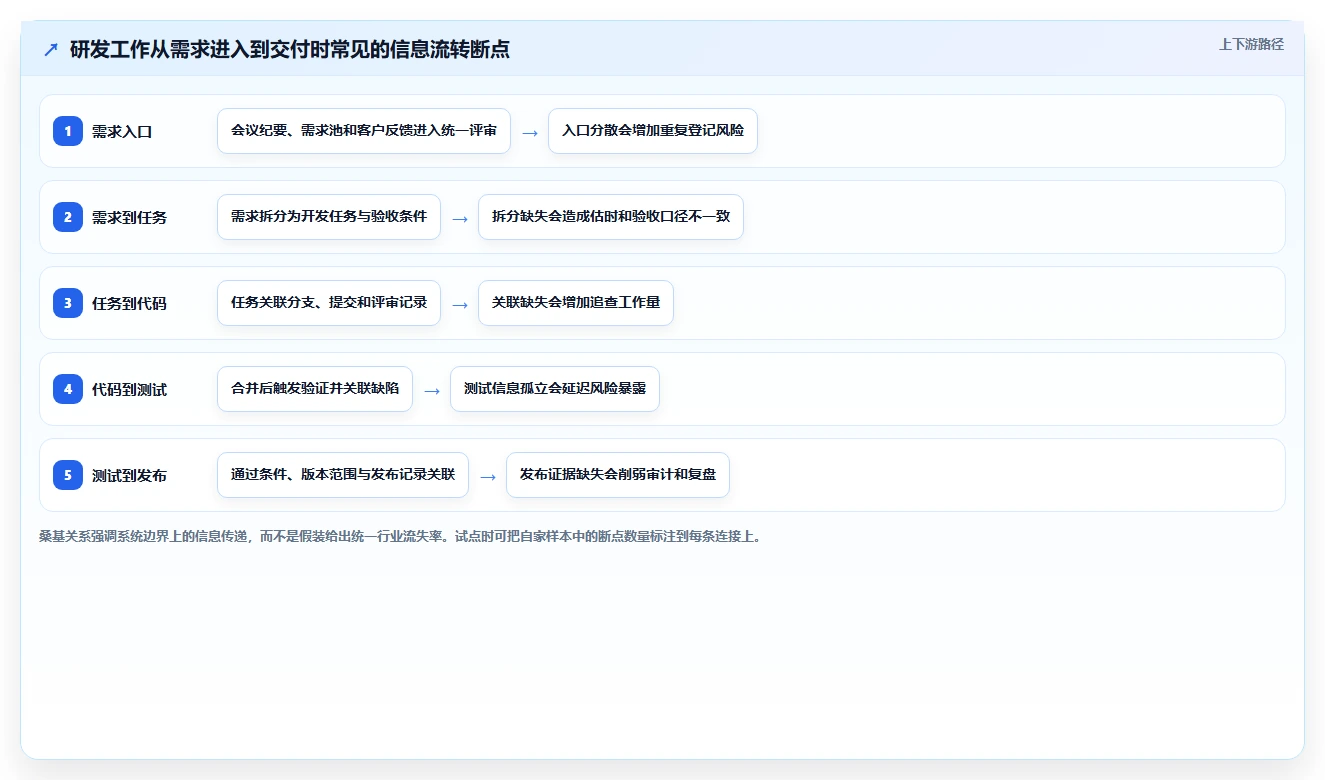Select the 需求入口 row label
This screenshot has height=780, width=1325.
click(122, 131)
